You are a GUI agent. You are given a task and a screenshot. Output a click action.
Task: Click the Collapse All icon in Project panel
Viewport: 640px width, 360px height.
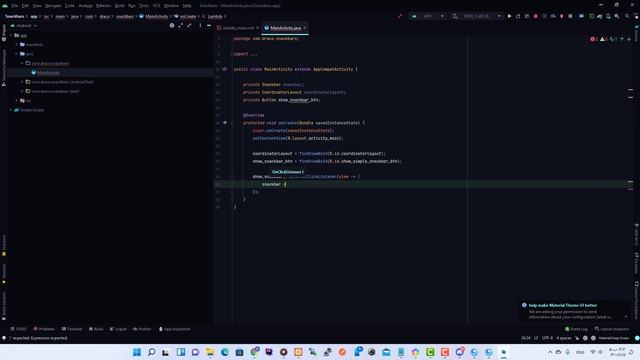pyautogui.click(x=189, y=25)
